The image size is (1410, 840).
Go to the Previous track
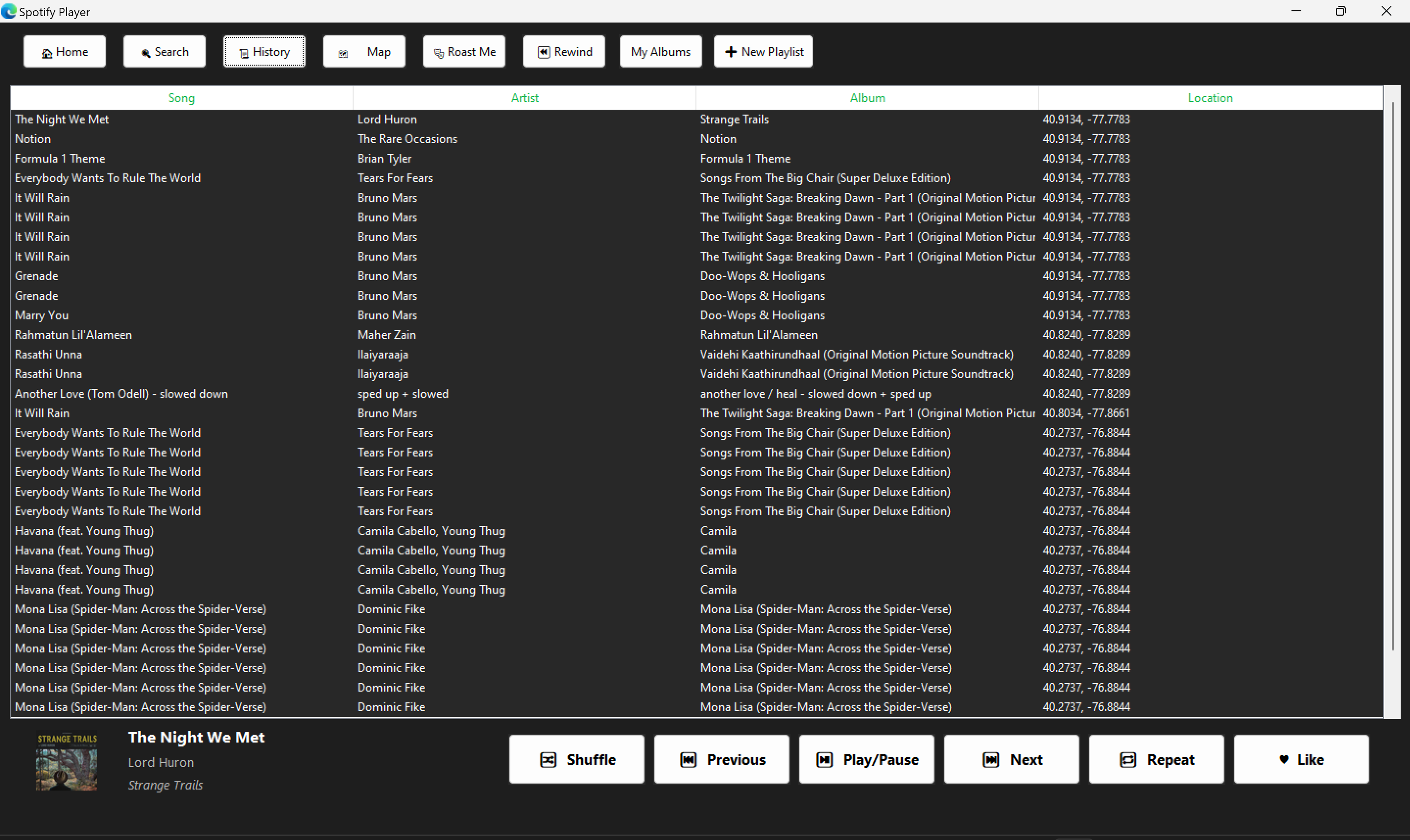[721, 759]
